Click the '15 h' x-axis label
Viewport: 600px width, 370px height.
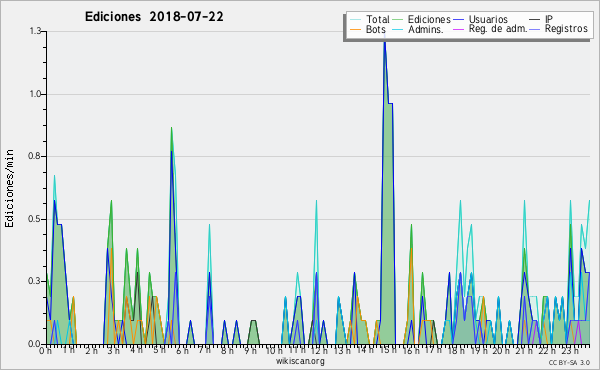pos(387,350)
